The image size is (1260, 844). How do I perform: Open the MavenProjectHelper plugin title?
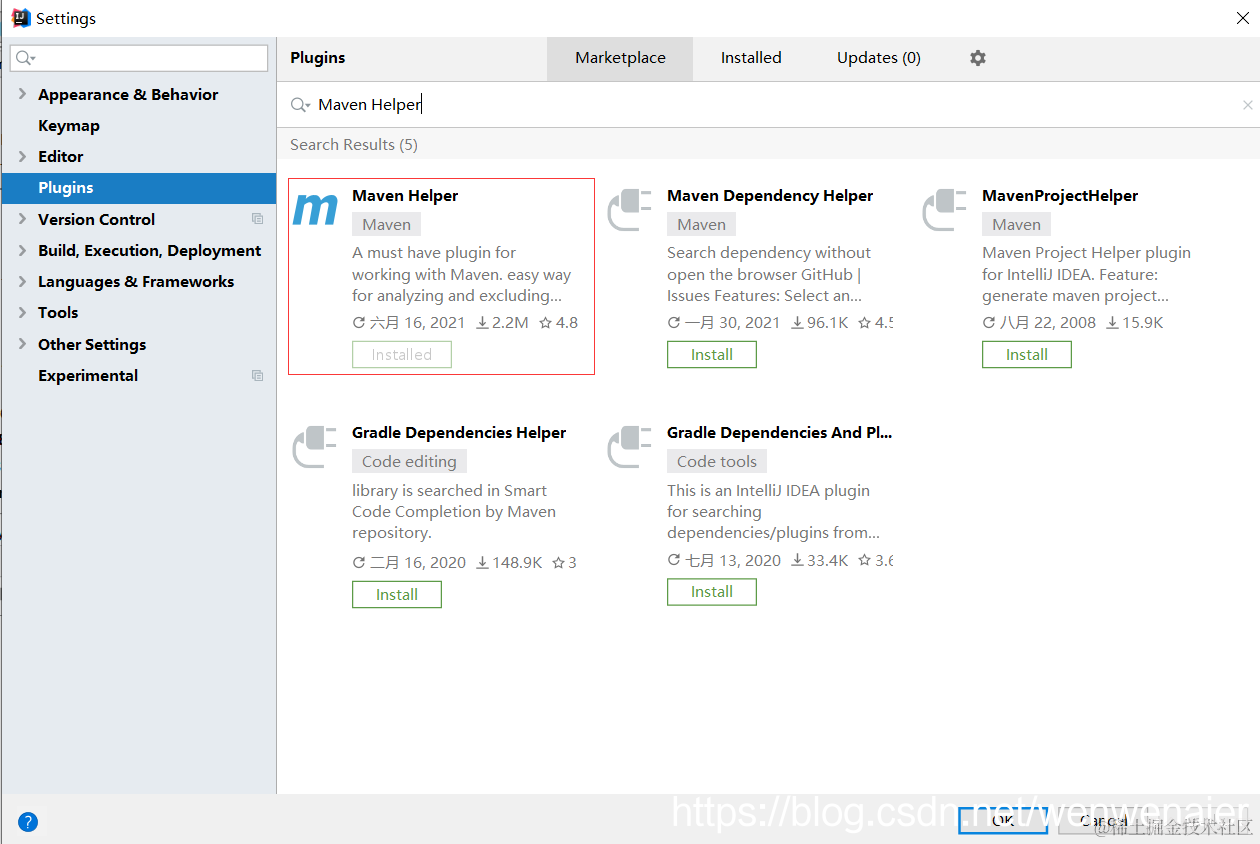pyautogui.click(x=1060, y=196)
